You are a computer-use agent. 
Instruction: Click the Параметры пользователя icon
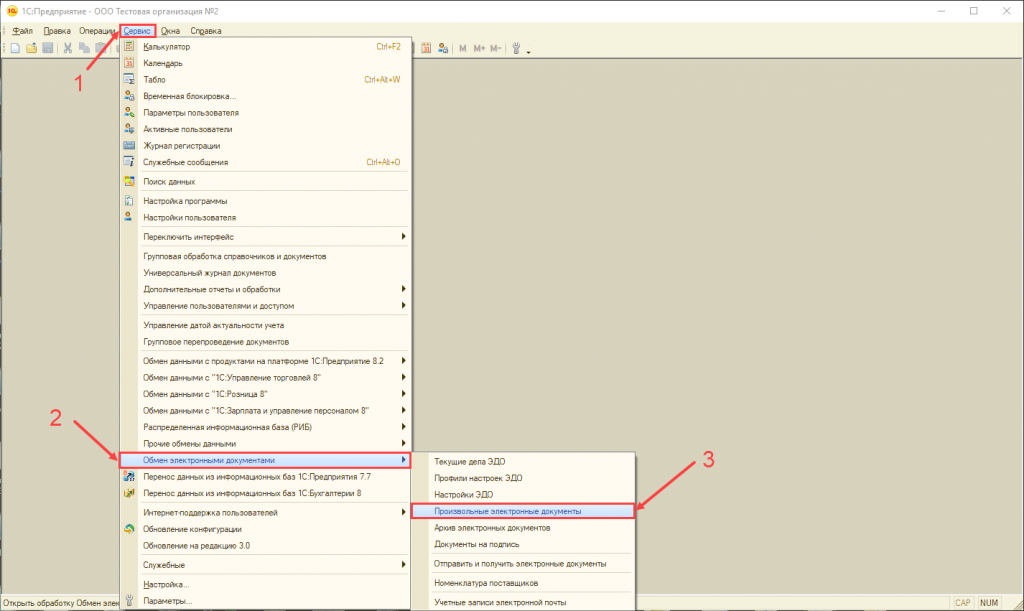[129, 112]
